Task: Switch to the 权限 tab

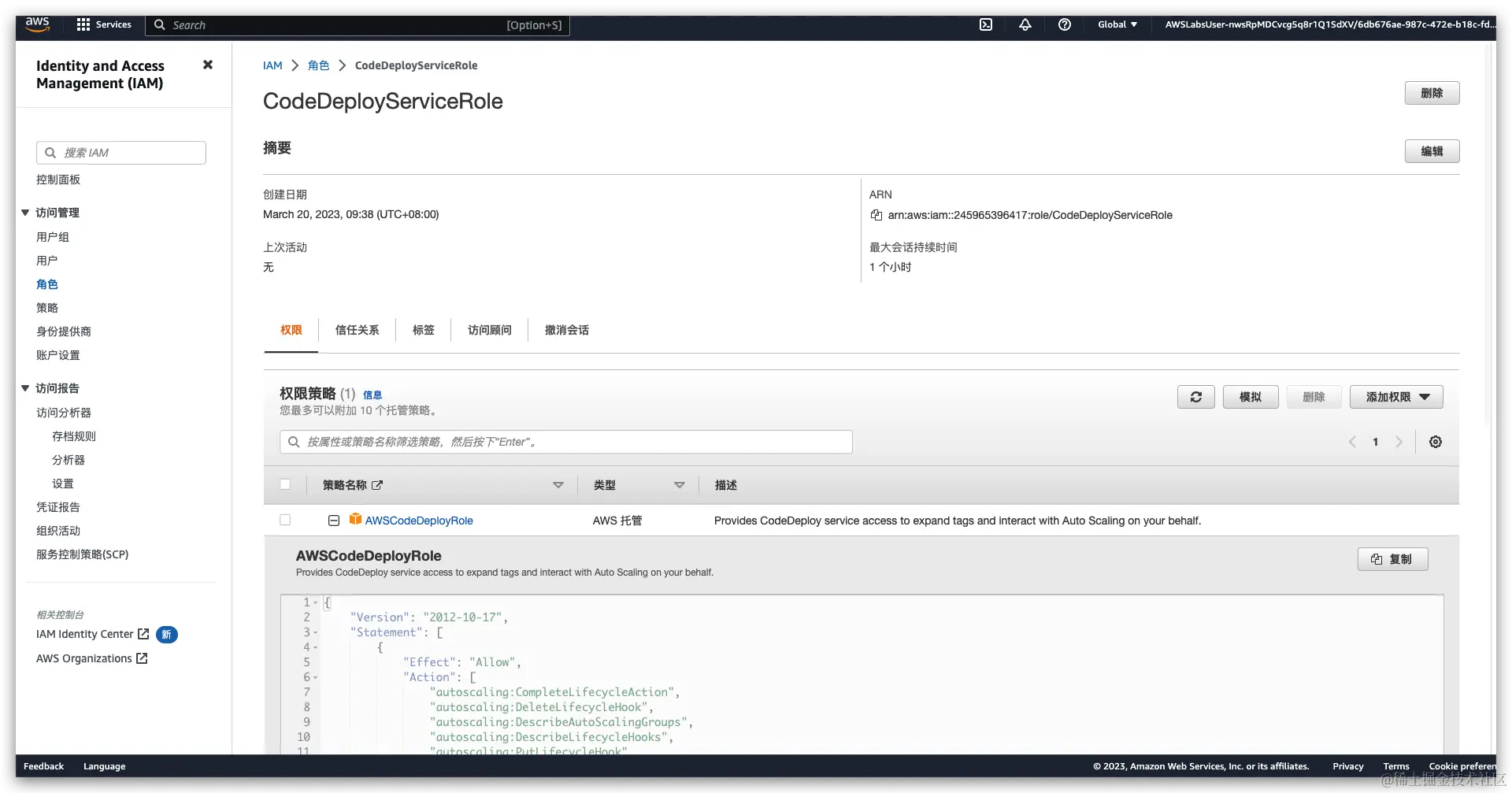Action: 291,330
